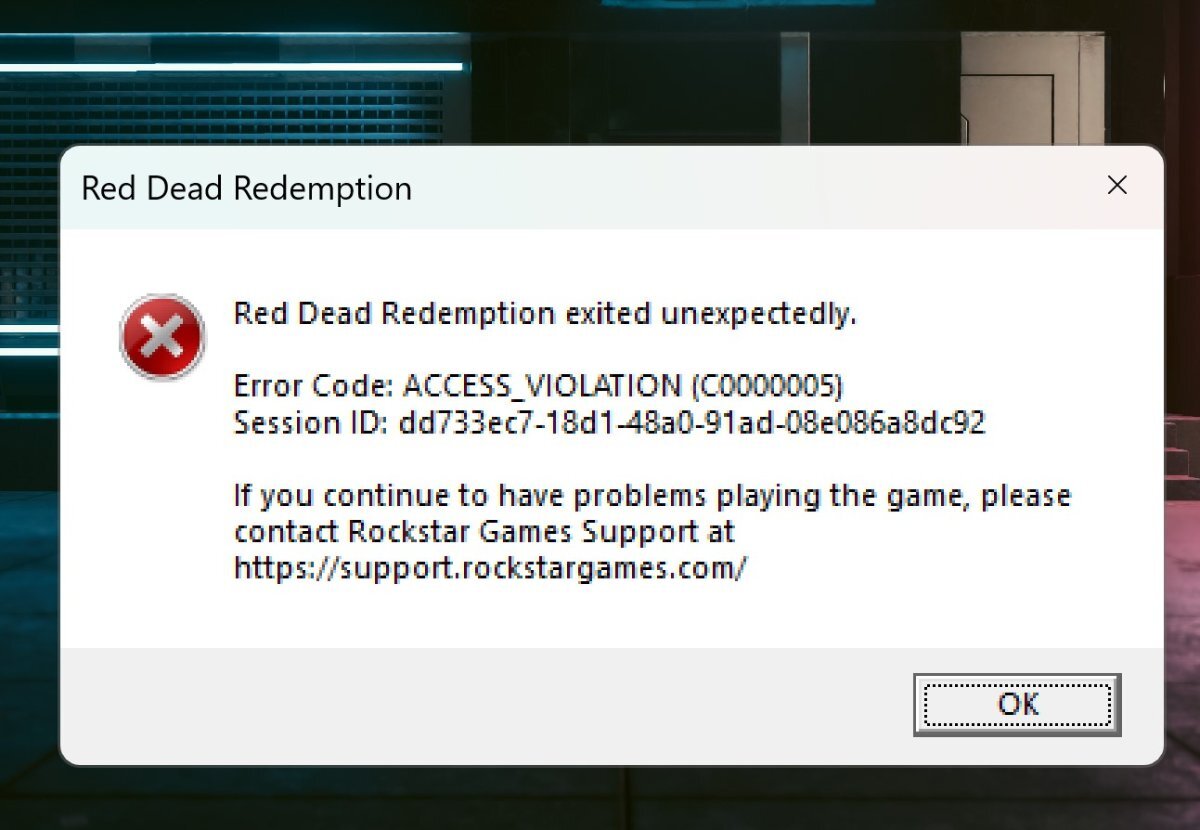The width and height of the screenshot is (1200, 830).
Task: Click the 'Error Code:' label
Action: pyautogui.click(x=314, y=386)
